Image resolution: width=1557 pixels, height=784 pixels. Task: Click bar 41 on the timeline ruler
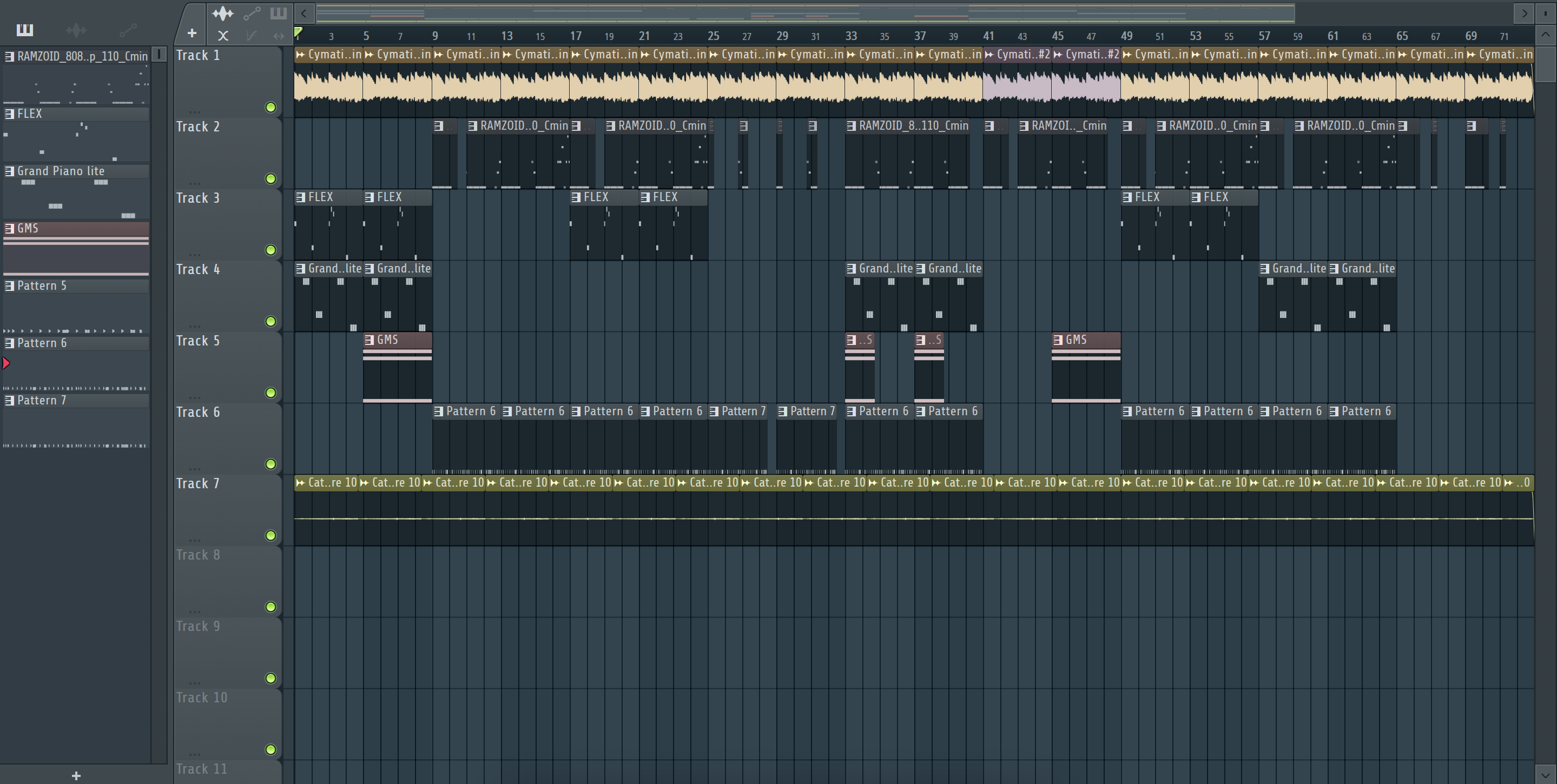pos(988,36)
